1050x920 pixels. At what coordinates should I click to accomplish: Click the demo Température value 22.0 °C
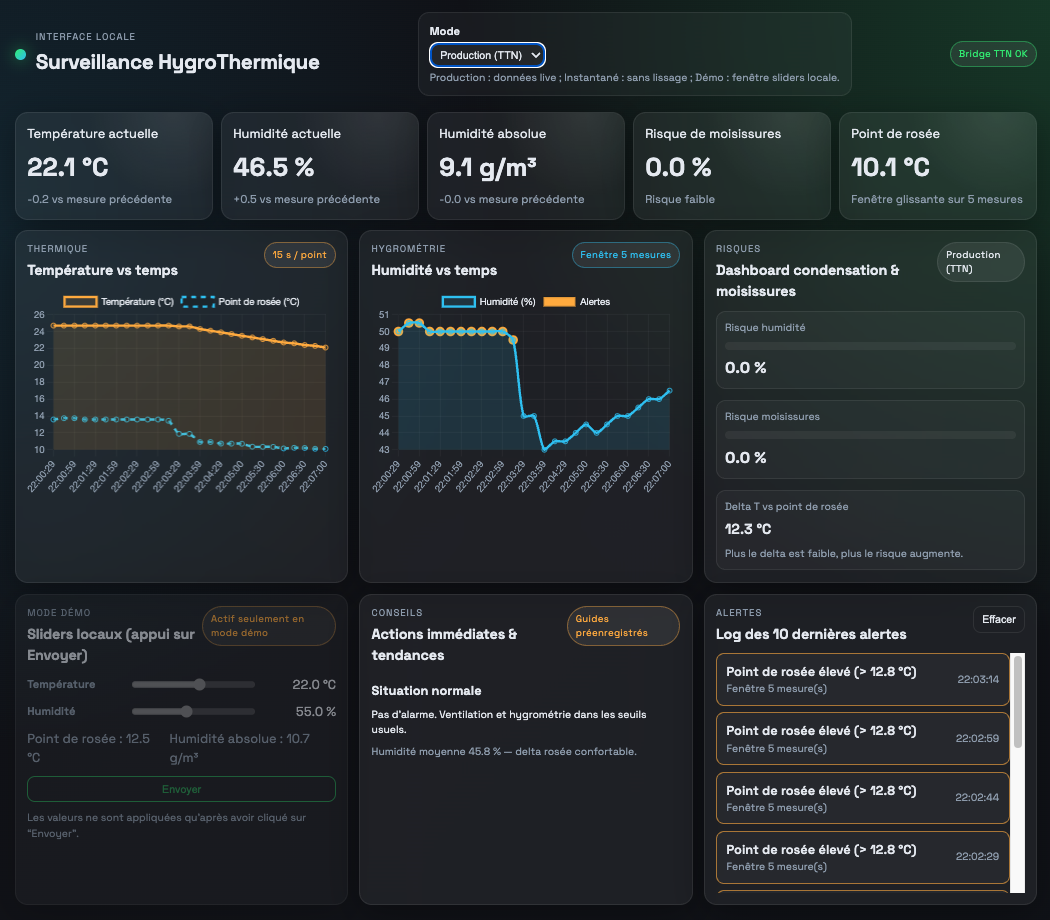click(x=314, y=684)
